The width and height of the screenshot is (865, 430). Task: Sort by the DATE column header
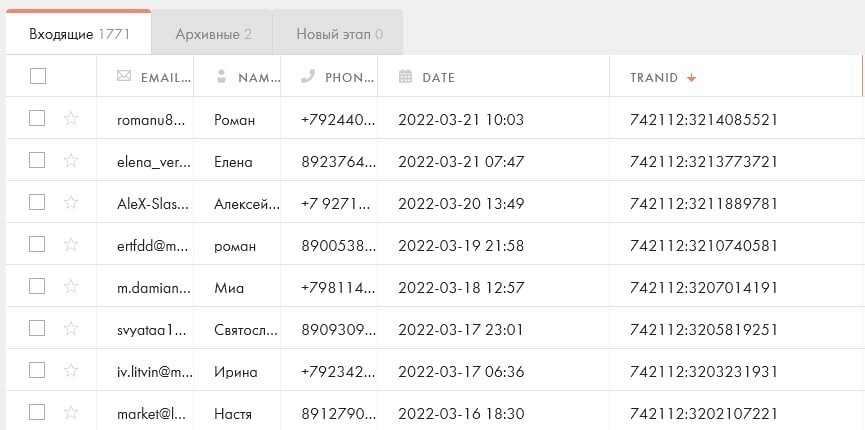[x=439, y=78]
